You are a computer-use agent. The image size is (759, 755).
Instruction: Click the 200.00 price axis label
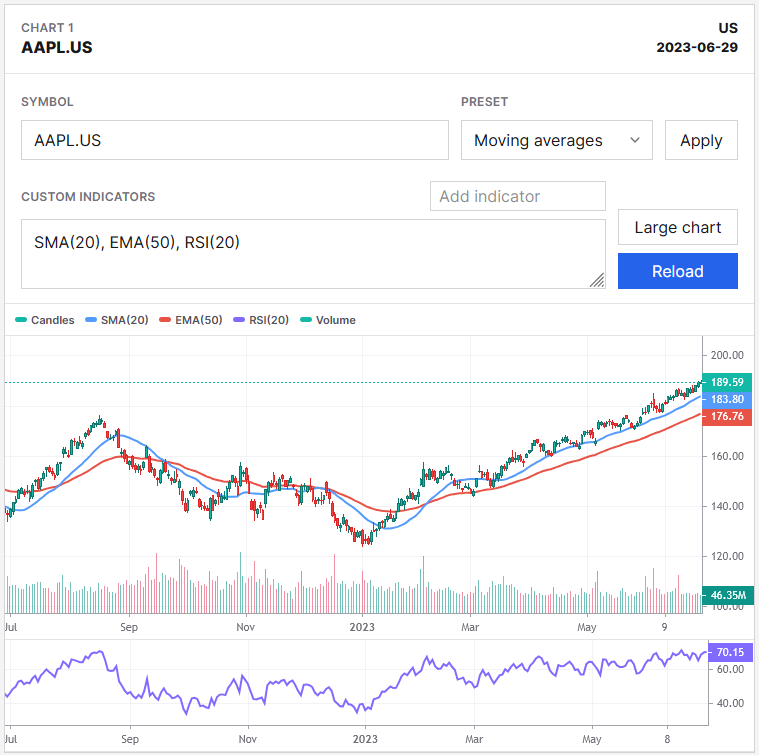[727, 355]
